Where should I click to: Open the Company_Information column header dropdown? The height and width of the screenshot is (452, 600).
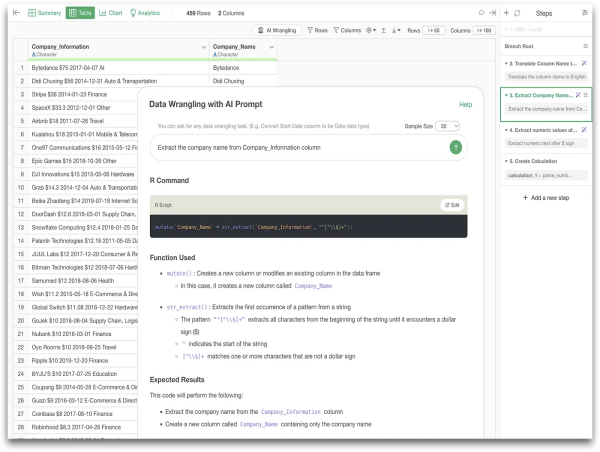point(204,47)
